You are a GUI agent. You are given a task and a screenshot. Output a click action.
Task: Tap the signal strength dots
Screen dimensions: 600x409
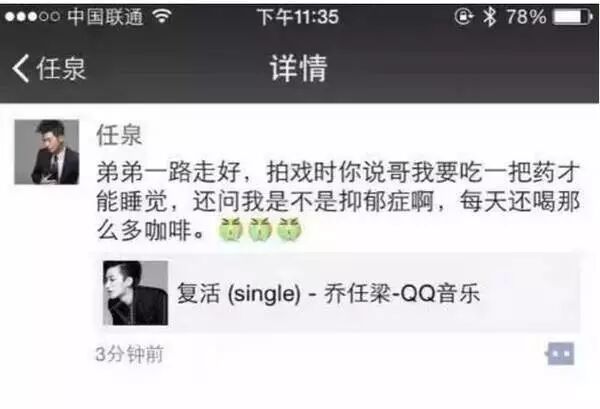point(32,16)
